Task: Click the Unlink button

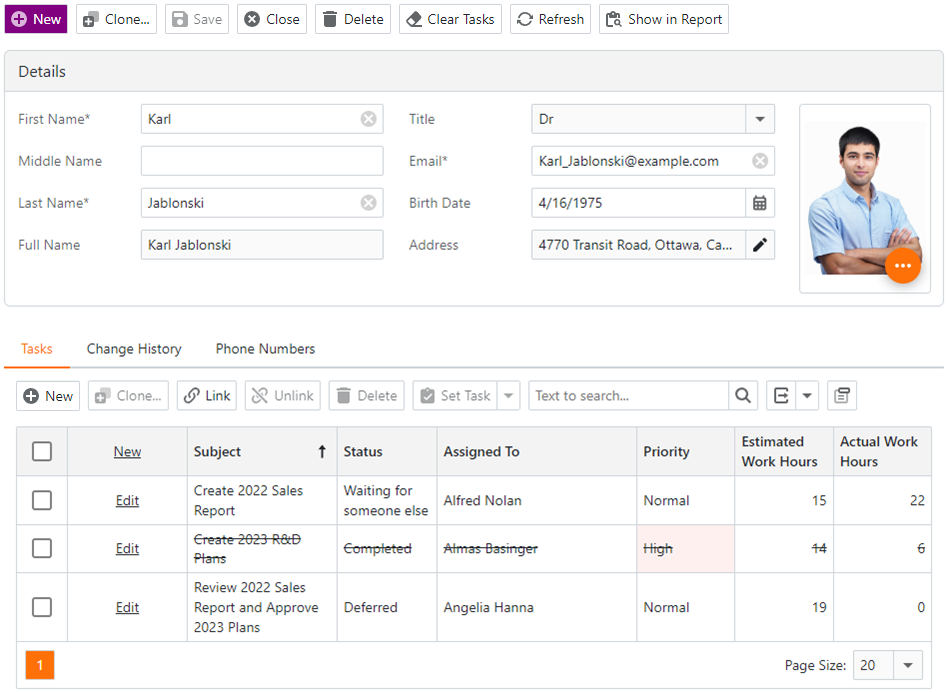Action: [x=282, y=396]
